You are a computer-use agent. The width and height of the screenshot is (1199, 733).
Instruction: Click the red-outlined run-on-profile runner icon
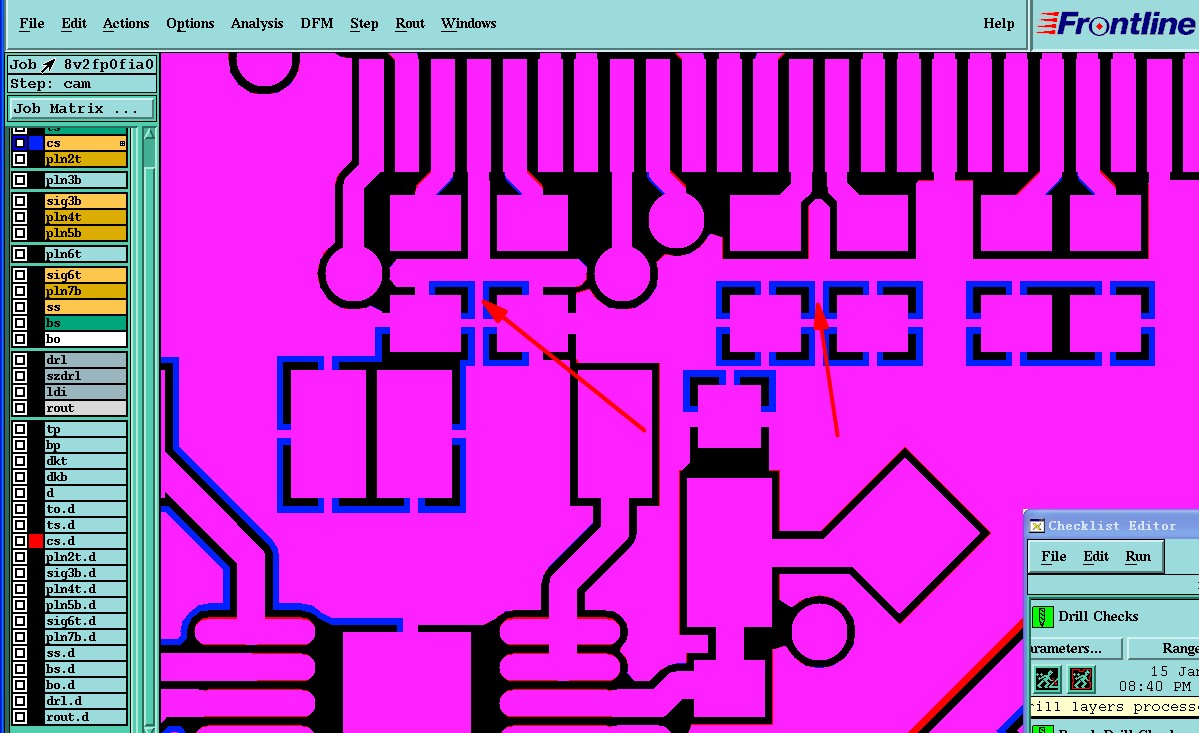1080,679
